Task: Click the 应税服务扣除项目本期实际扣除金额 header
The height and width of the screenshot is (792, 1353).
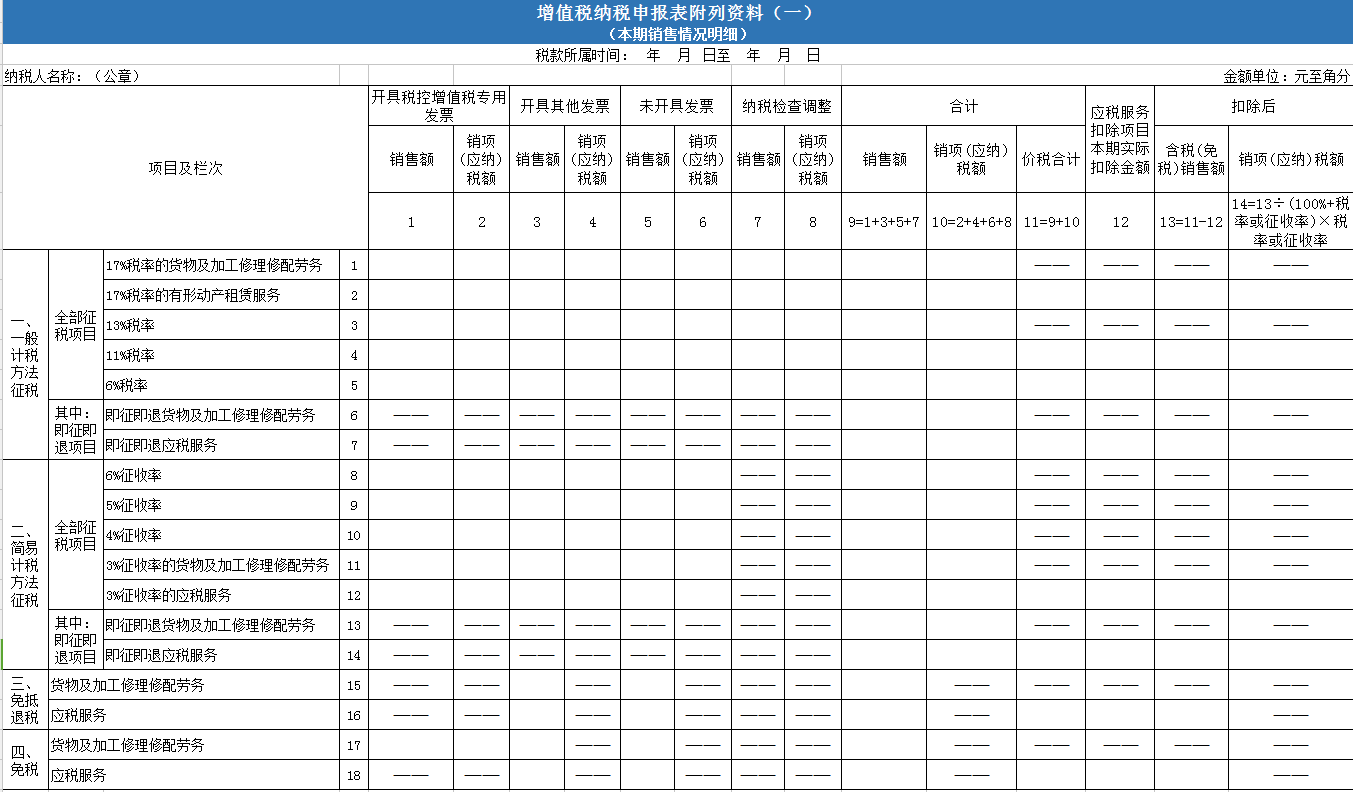Action: pos(1120,140)
